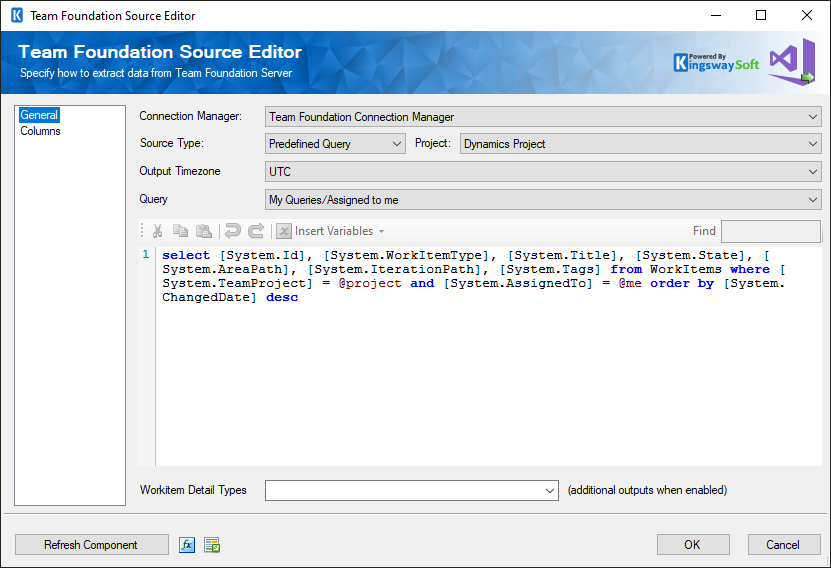Click the 'order' keyword in the query
Image resolution: width=831 pixels, height=568 pixels.
coord(670,283)
